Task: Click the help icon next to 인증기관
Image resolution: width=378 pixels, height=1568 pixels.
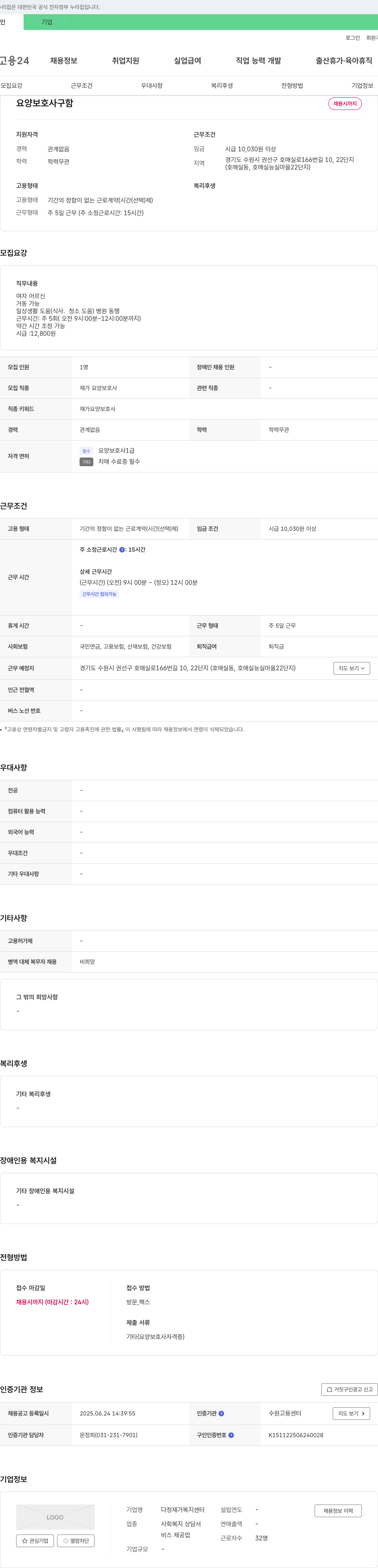Action: (221, 1414)
